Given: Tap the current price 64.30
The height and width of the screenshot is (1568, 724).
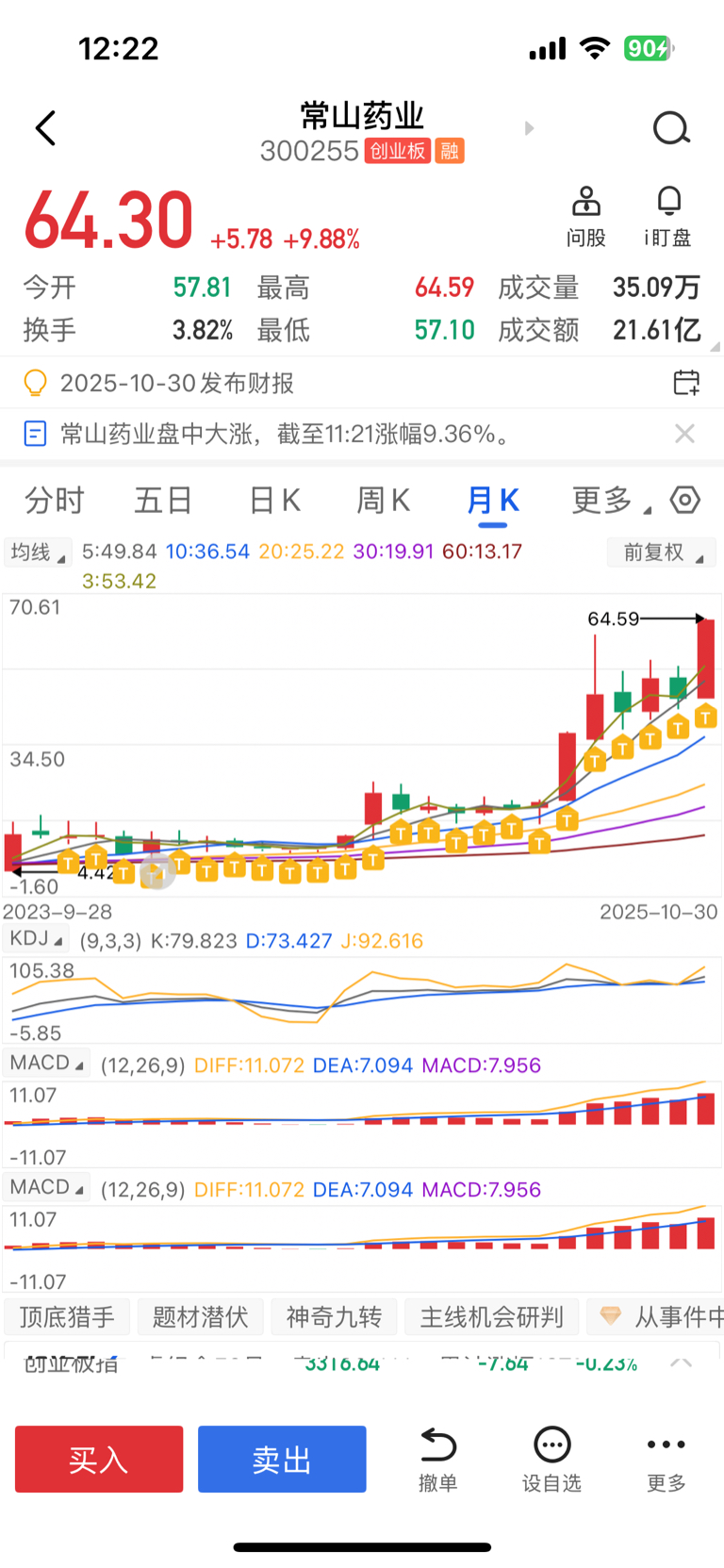Looking at the screenshot, I should coord(109,221).
